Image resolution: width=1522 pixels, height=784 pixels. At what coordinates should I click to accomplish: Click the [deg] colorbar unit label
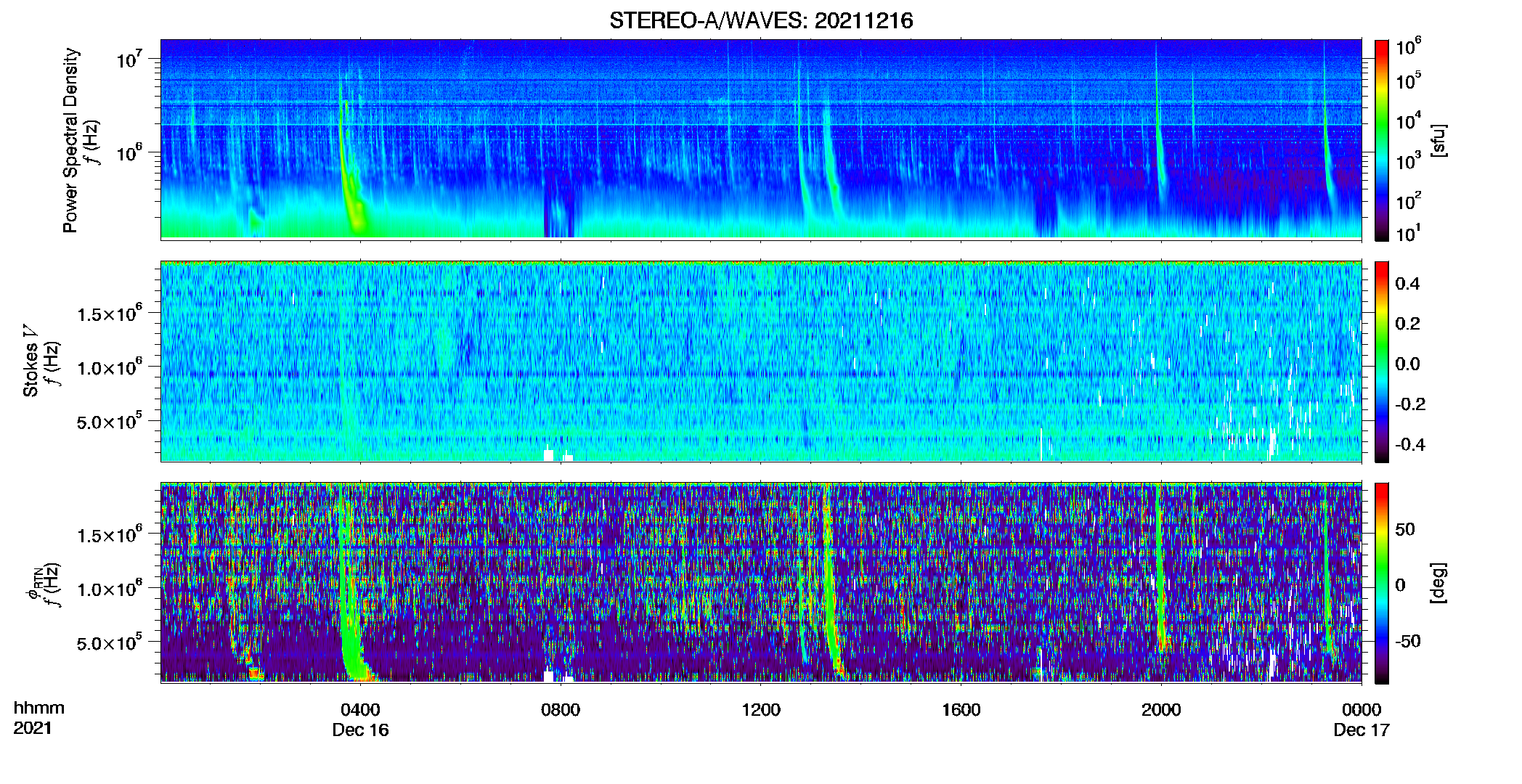(x=1438, y=583)
